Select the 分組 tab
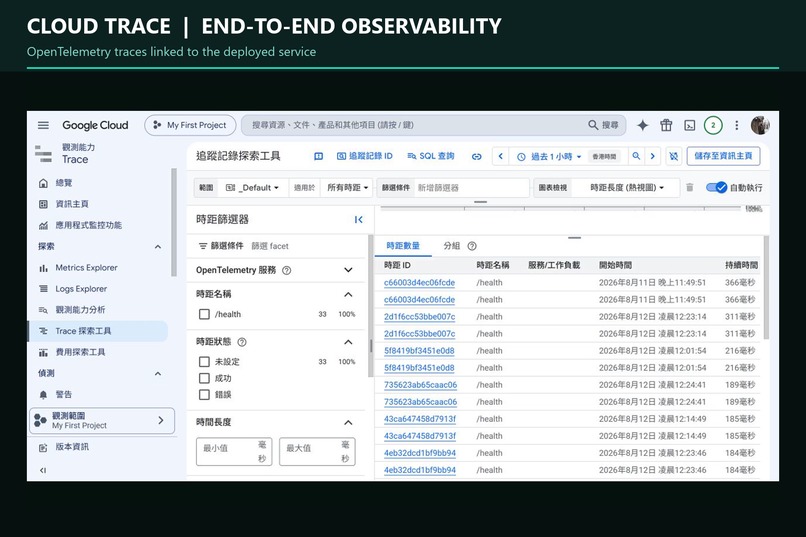806x537 pixels. click(x=451, y=246)
